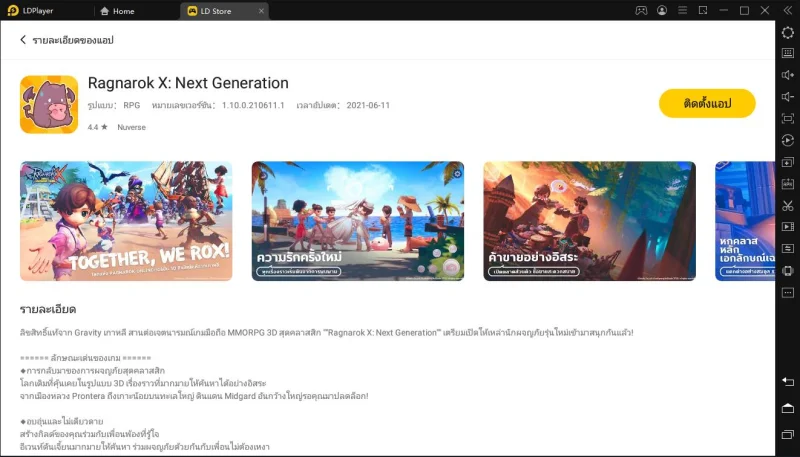Click the mini-window mode icon in title bar
Viewport: 800px width, 457px height.
703,10
